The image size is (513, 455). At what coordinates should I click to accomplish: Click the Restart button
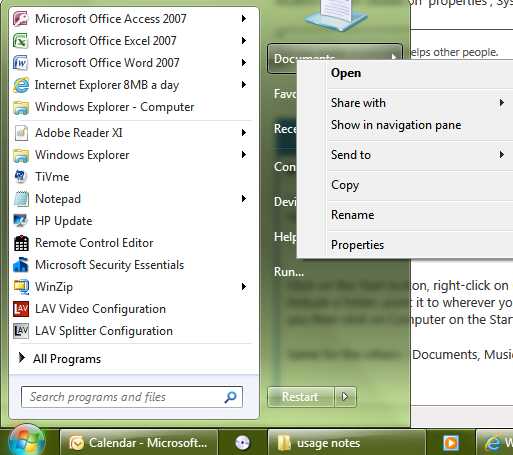[x=301, y=397]
